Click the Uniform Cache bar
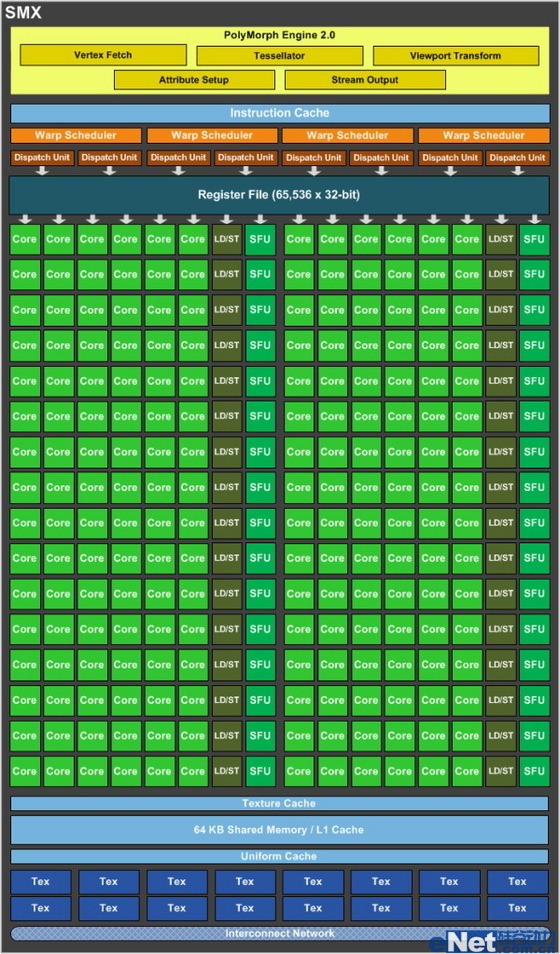 click(x=279, y=856)
